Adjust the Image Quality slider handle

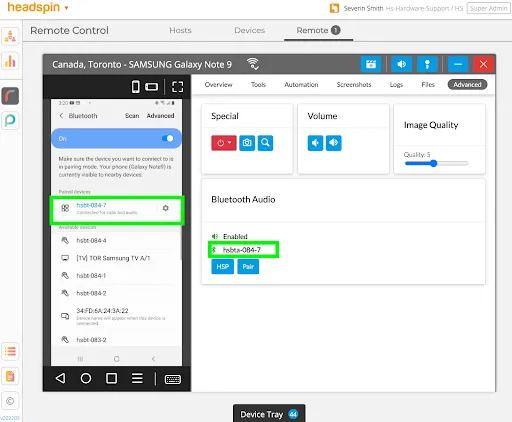pos(433,163)
